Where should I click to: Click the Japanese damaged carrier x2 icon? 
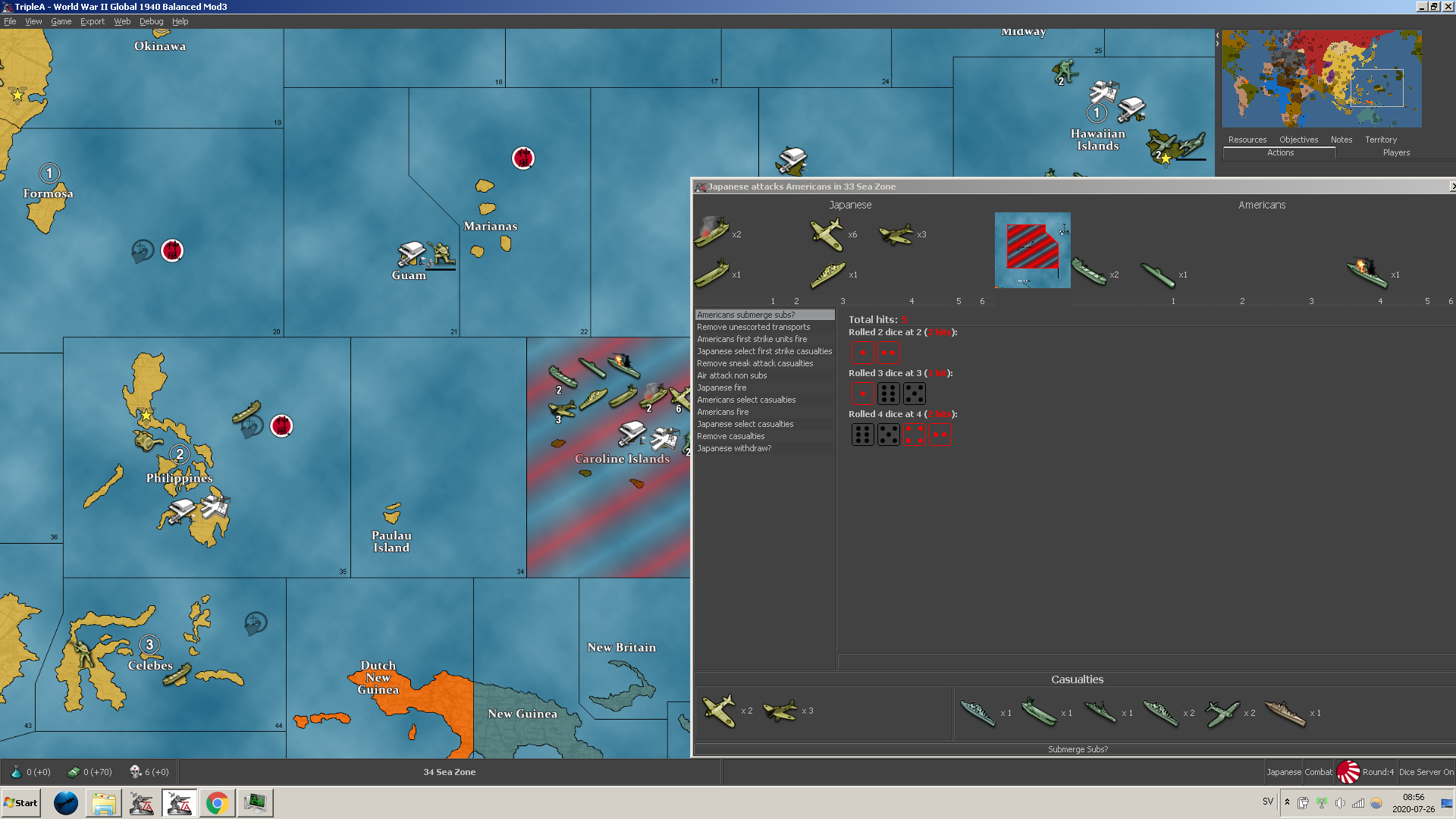coord(712,234)
